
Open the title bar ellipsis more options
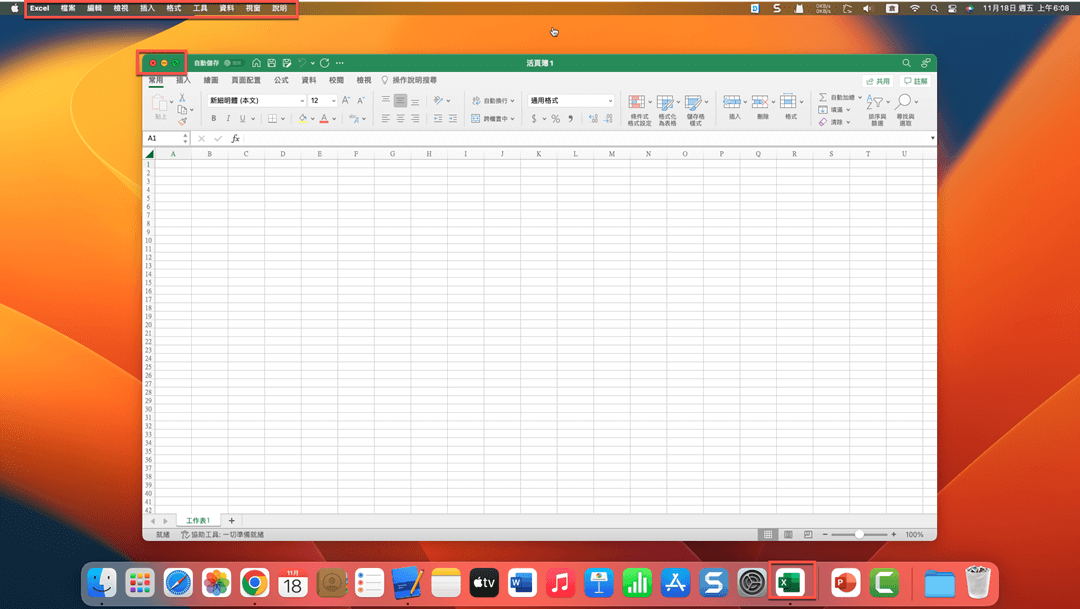click(340, 63)
